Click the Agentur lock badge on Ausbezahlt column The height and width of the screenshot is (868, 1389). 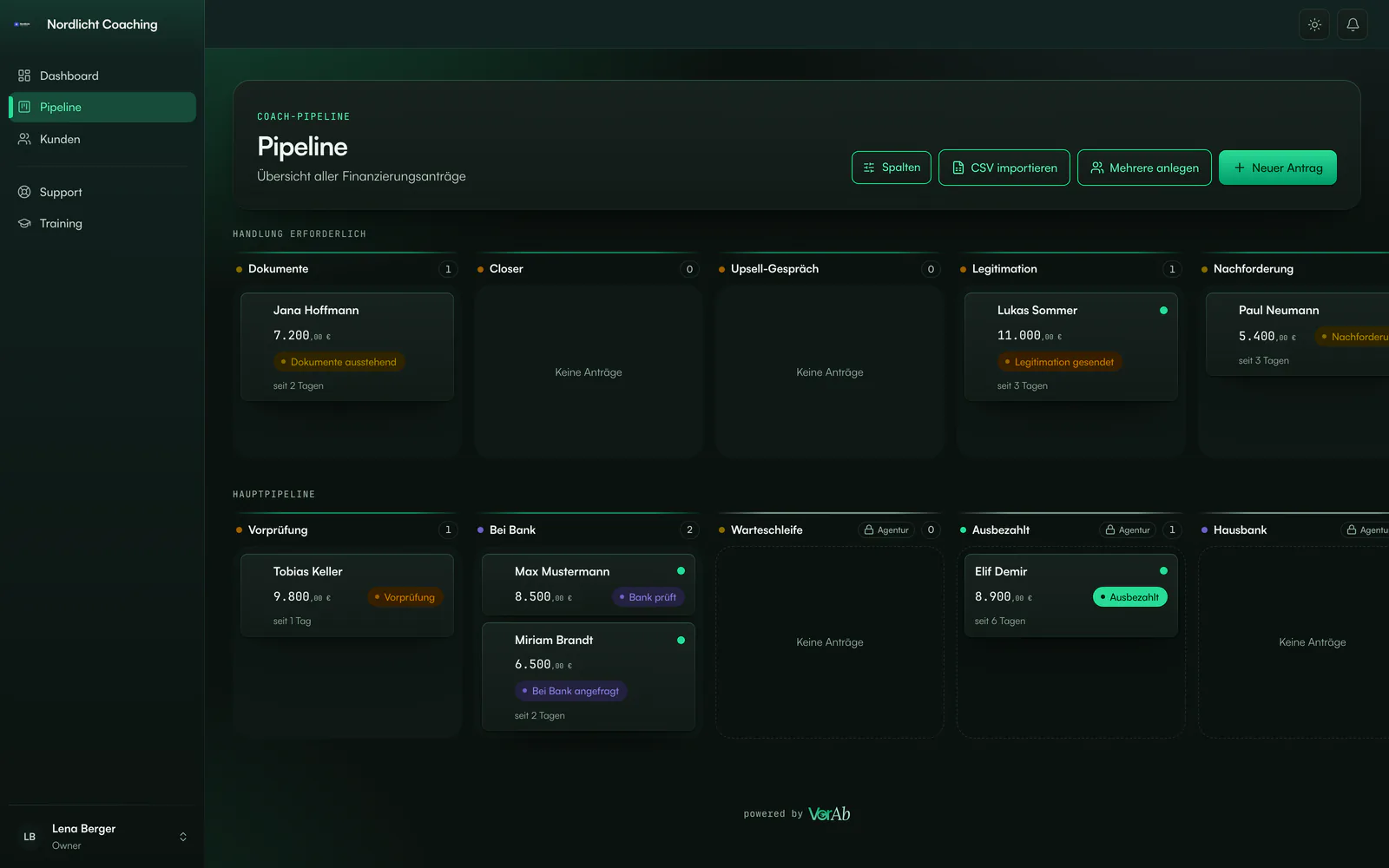pyautogui.click(x=1128, y=530)
